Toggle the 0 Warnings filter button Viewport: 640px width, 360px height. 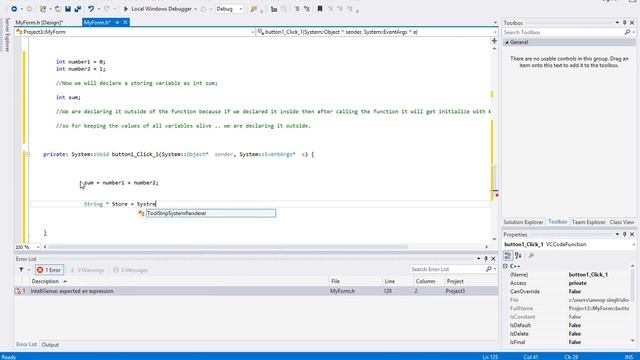click(x=87, y=270)
